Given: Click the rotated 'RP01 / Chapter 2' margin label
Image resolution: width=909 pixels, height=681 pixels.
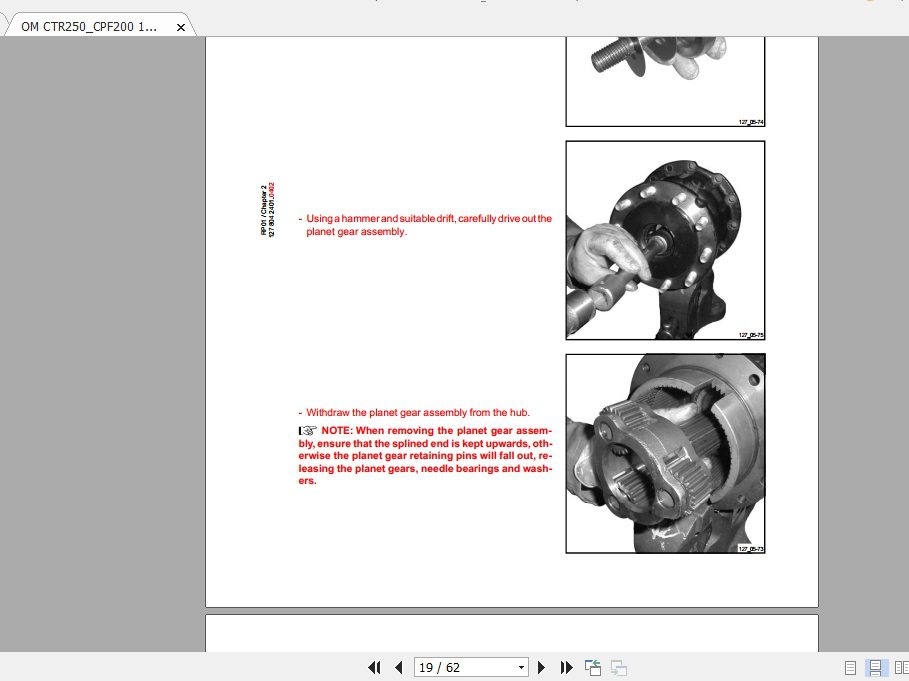Looking at the screenshot, I should (x=264, y=210).
